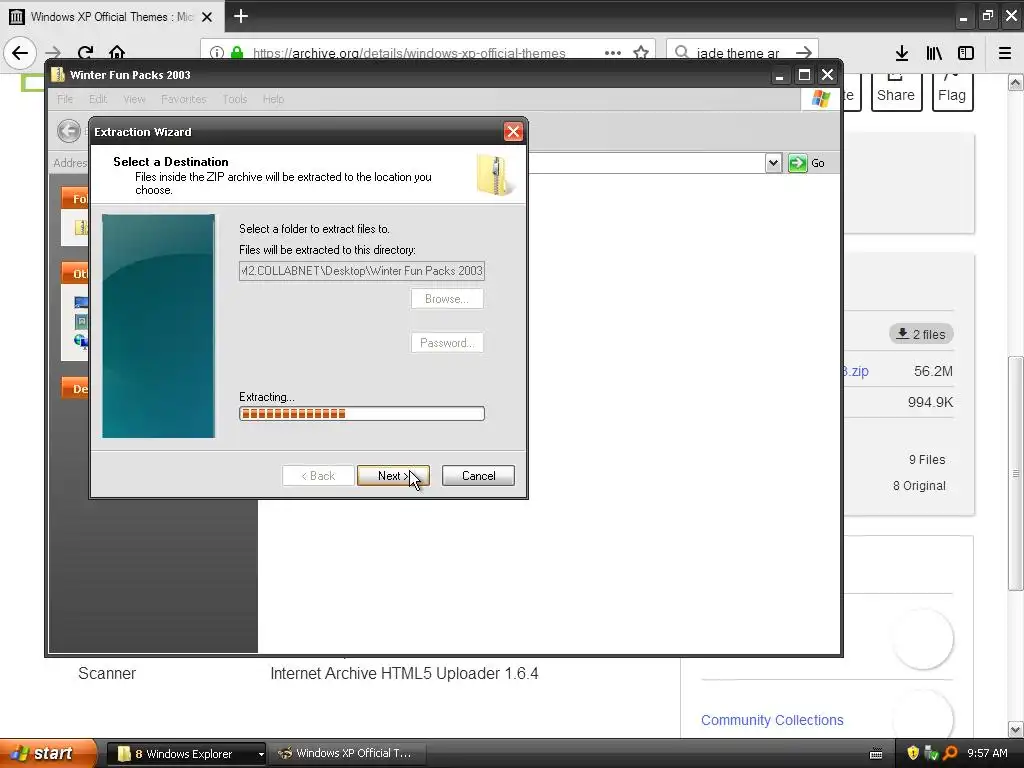Bookmark this page with star icon

pos(641,53)
